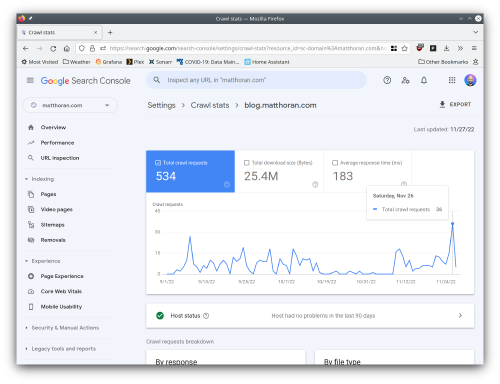Click the Google Search Console logo

coord(85,81)
